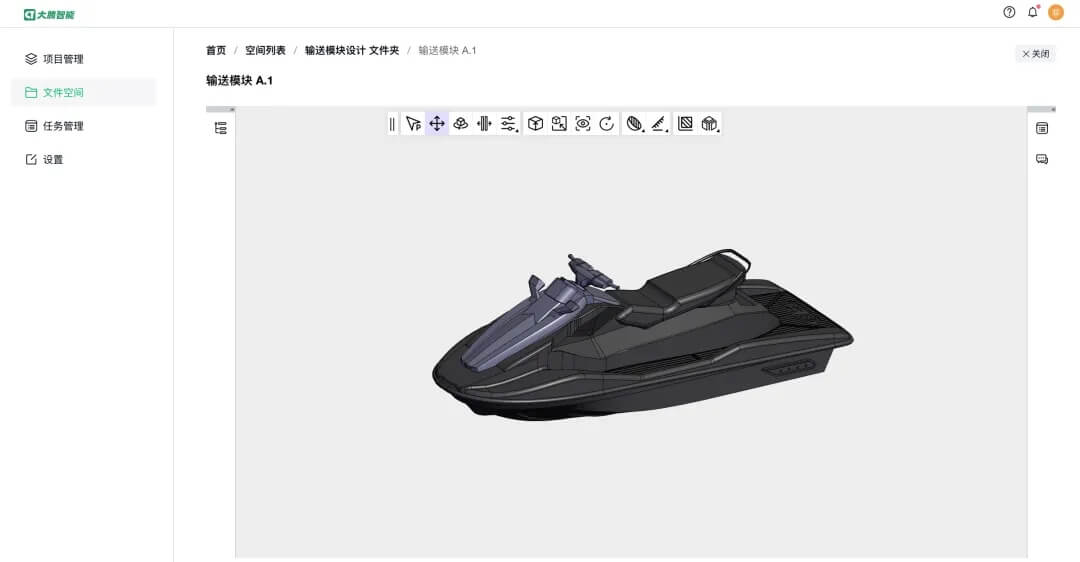The image size is (1080, 562).
Task: Click the 项目管理 layers icon
Action: tap(31, 59)
